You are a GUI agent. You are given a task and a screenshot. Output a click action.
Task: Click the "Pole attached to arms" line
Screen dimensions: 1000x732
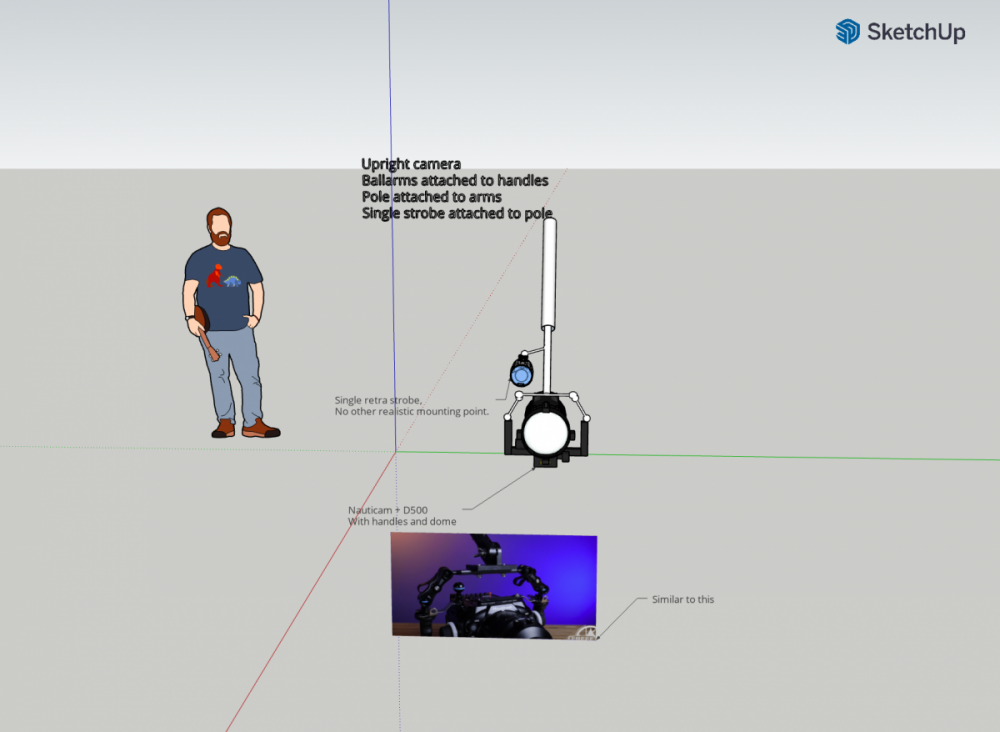(431, 197)
